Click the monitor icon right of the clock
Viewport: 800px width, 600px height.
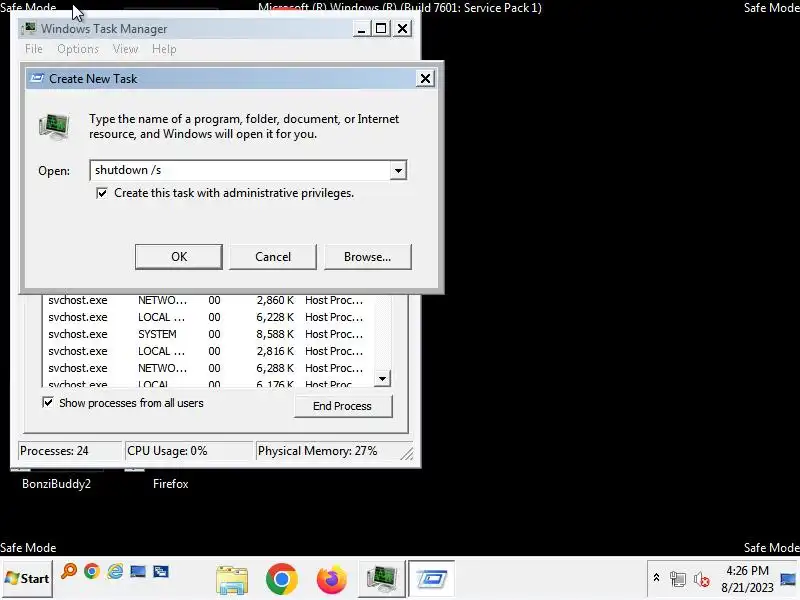coord(788,579)
